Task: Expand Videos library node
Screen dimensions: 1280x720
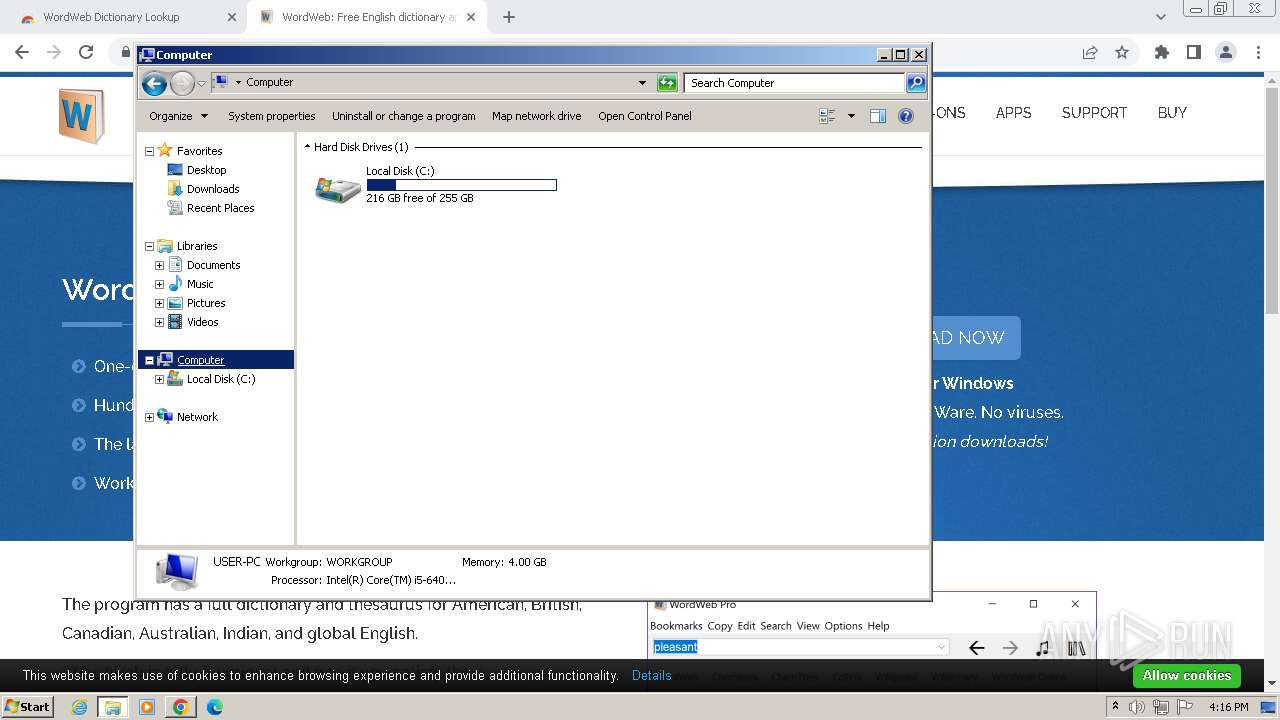Action: point(159,322)
